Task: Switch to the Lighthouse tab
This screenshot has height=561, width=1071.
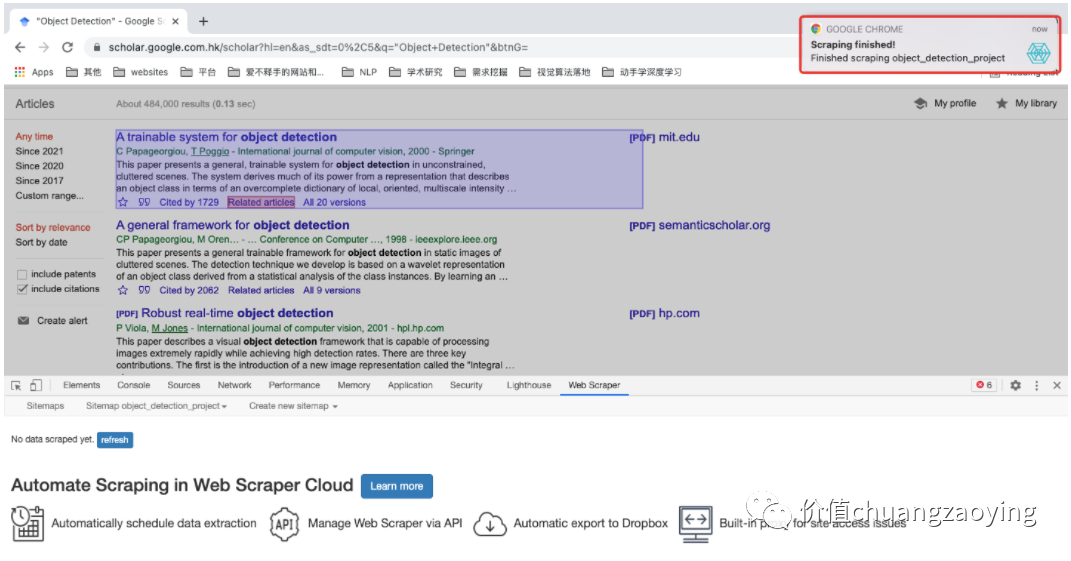Action: [x=529, y=385]
